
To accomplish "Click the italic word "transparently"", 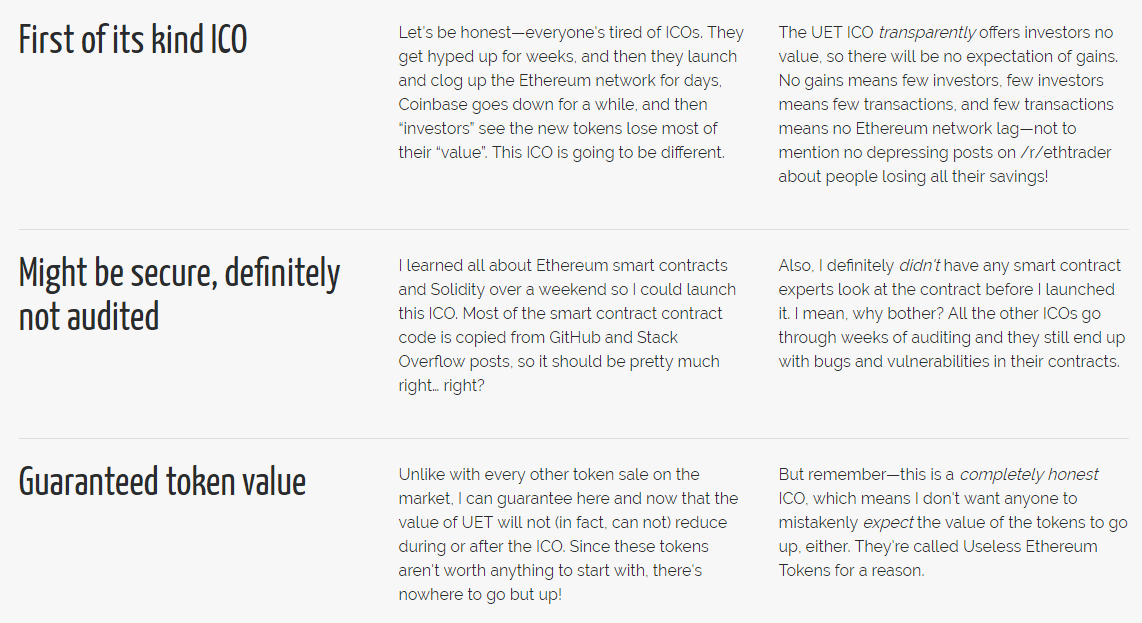I will pyautogui.click(x=927, y=32).
